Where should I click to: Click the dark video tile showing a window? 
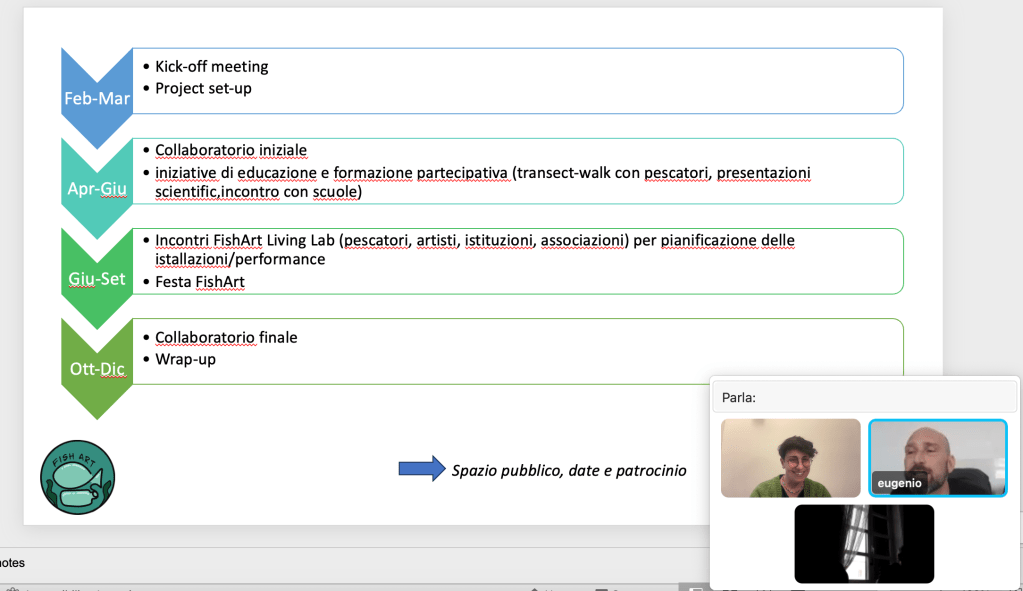(x=864, y=543)
